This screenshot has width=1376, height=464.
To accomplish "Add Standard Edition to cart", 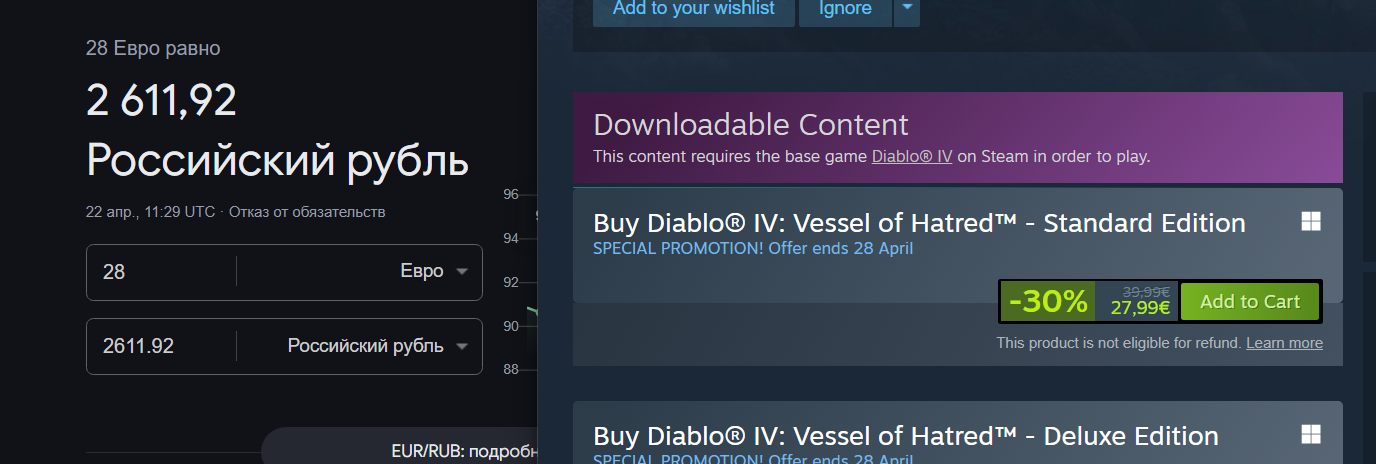I will [x=1250, y=301].
